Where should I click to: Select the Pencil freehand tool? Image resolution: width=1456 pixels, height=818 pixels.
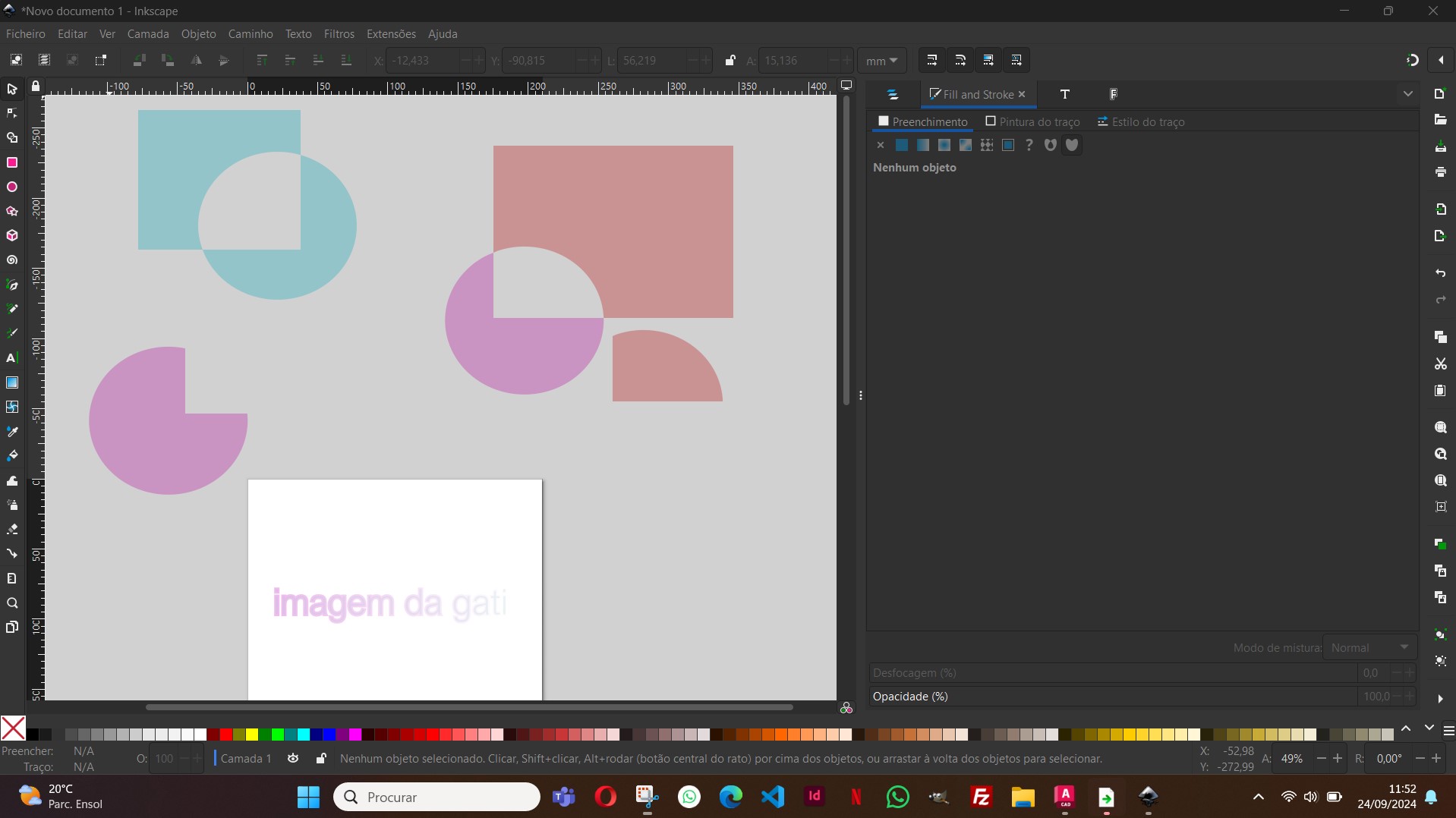[x=12, y=309]
